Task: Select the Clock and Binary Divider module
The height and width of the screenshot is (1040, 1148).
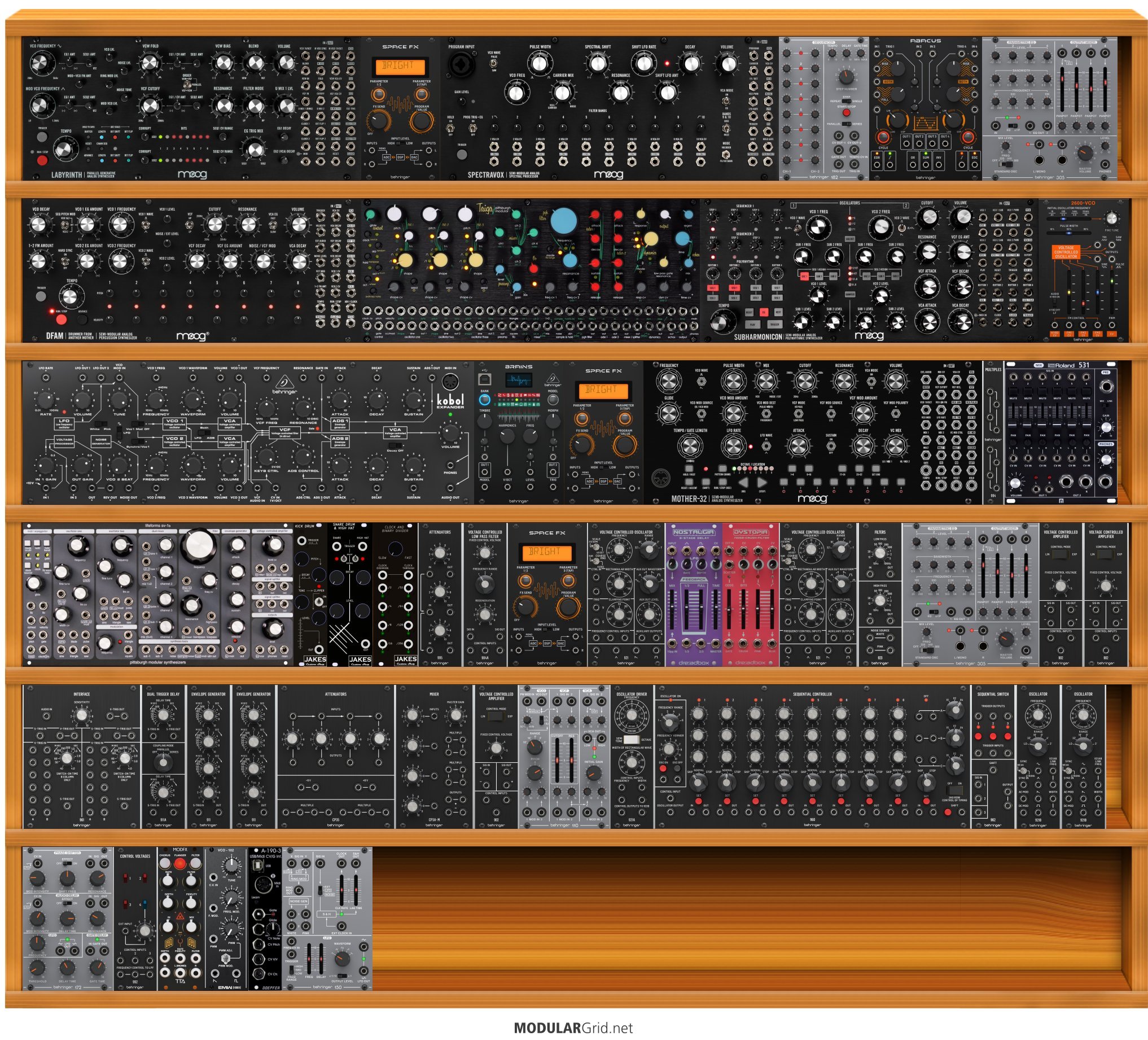Action: pyautogui.click(x=396, y=594)
